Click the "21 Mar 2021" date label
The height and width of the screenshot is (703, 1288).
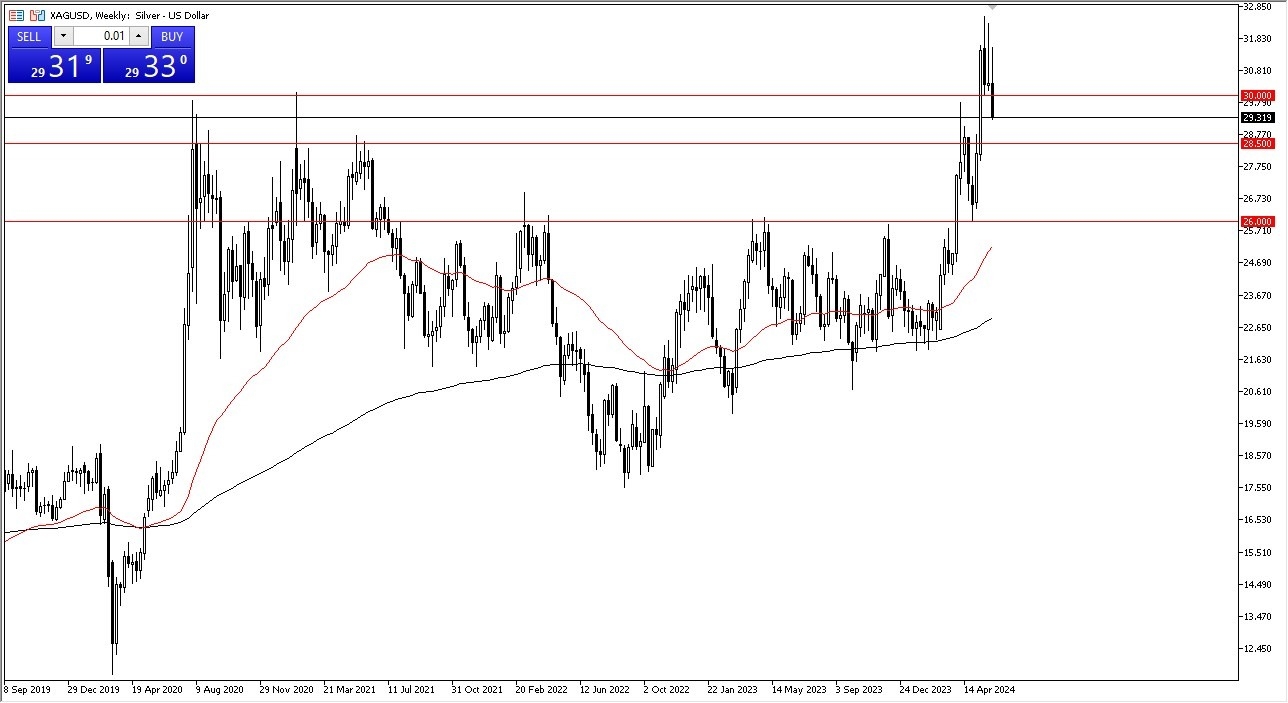pos(349,689)
